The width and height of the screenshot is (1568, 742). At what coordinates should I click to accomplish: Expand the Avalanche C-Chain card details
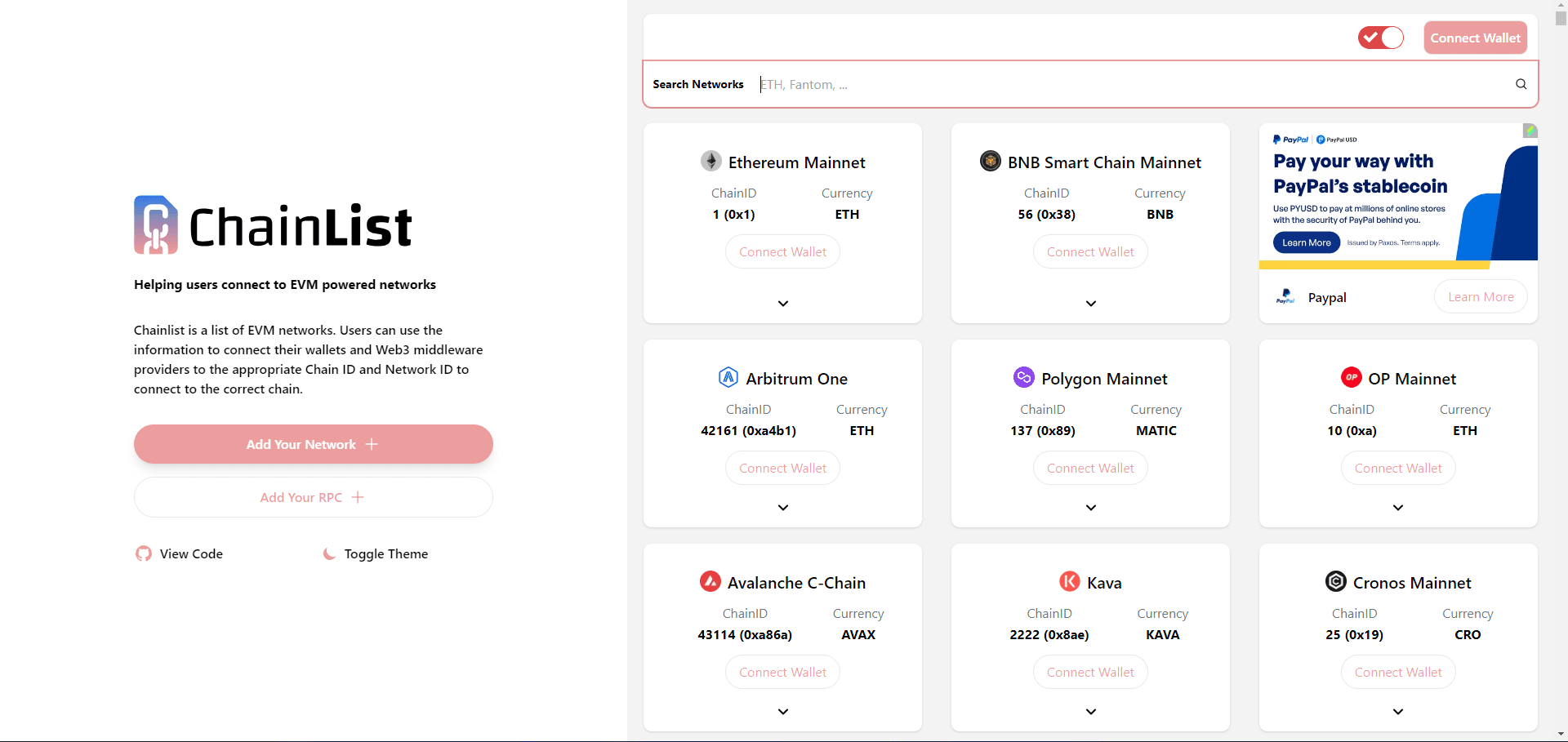[x=783, y=712]
